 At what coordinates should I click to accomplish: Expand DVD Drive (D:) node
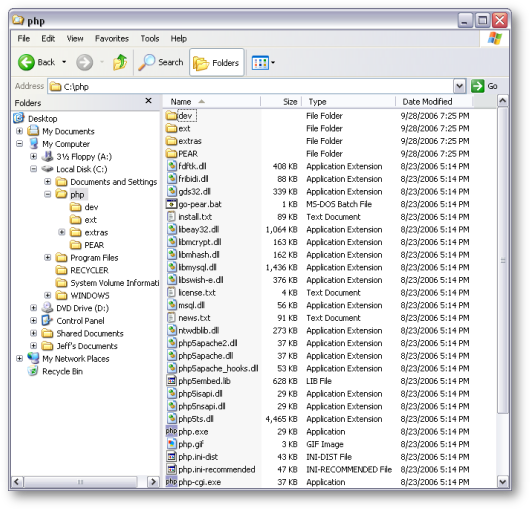pos(33,308)
